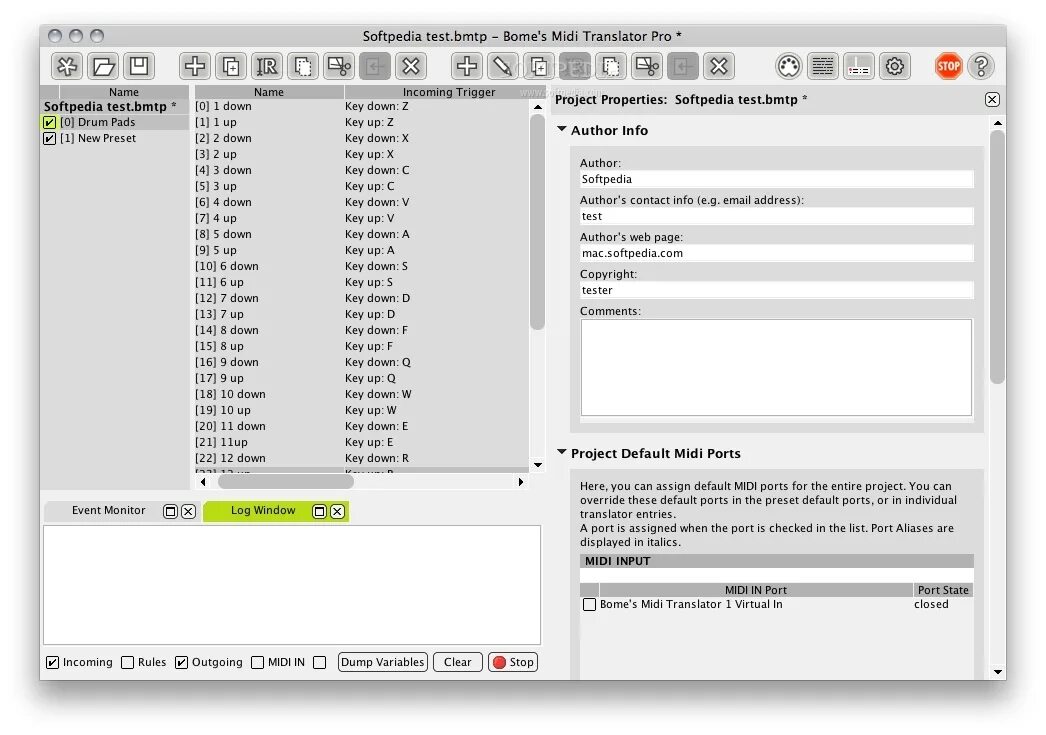Close the Event Monitor tab

(x=189, y=512)
